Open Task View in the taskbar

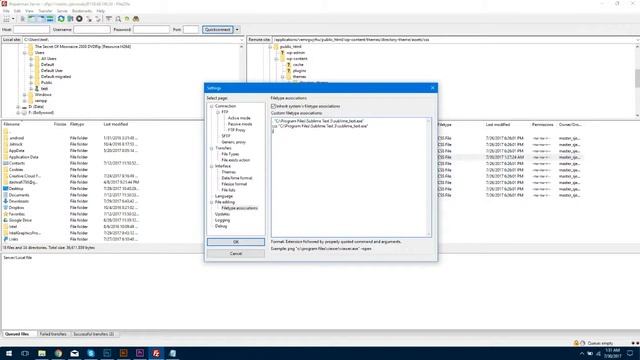click(25, 353)
